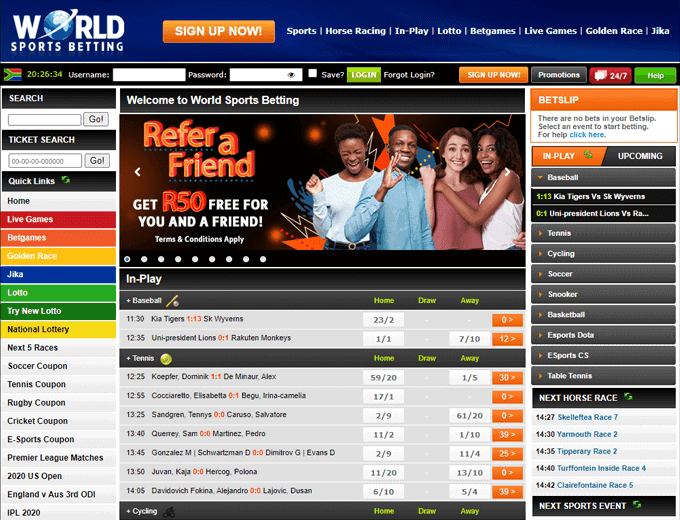Open the red Live Games quick link
The width and height of the screenshot is (680, 520).
pos(58,219)
